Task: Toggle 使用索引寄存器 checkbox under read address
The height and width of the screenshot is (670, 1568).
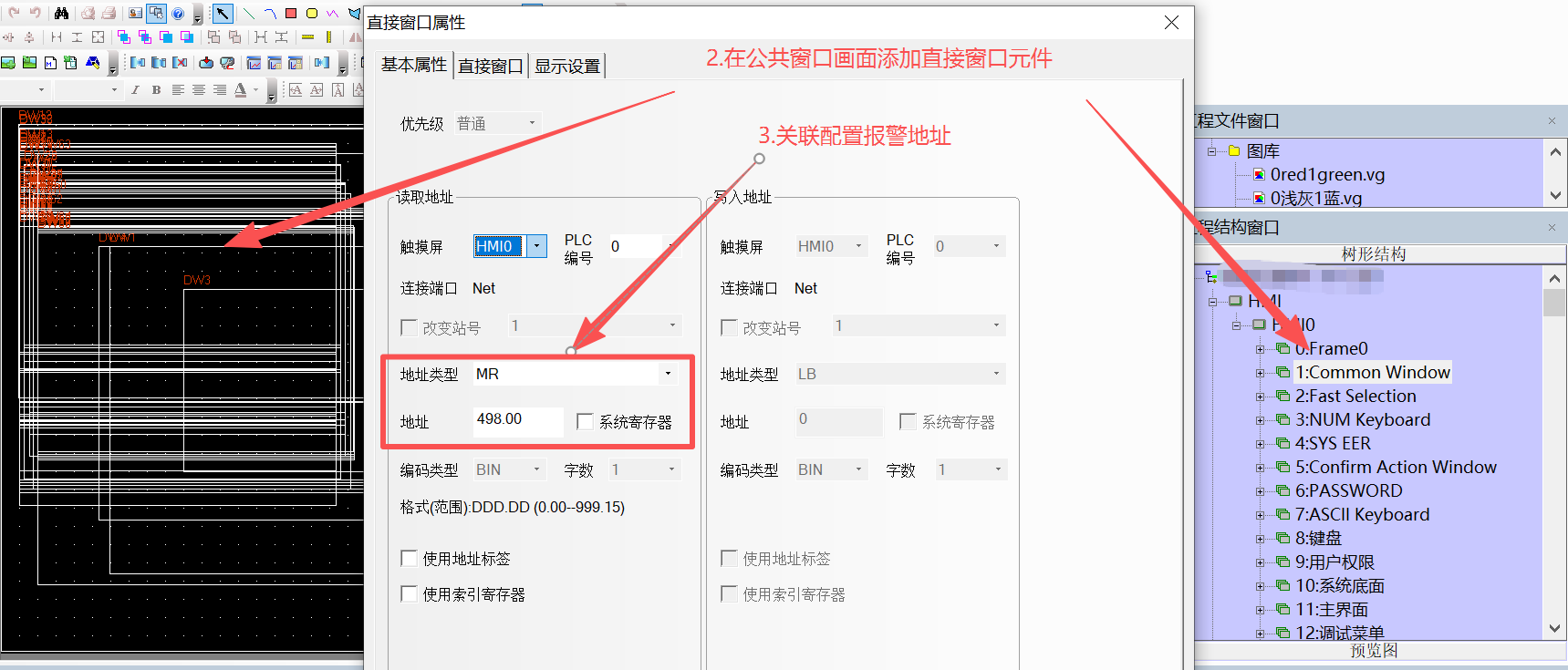Action: 410,594
